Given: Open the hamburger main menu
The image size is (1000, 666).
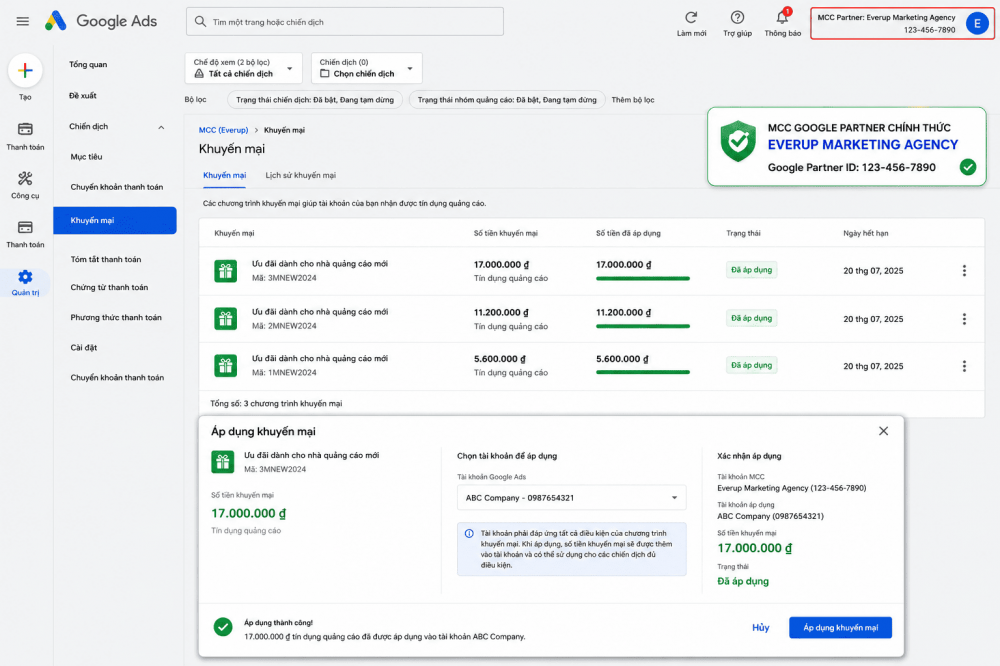Looking at the screenshot, I should click(23, 22).
